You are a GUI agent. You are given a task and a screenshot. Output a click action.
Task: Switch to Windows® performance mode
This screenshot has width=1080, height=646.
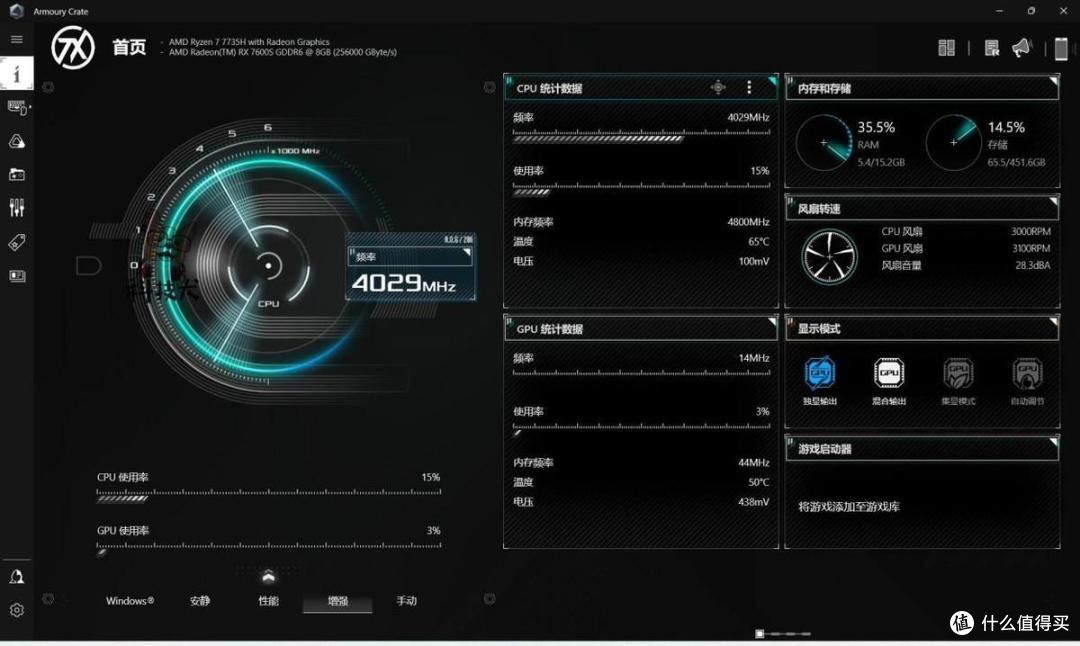[130, 601]
